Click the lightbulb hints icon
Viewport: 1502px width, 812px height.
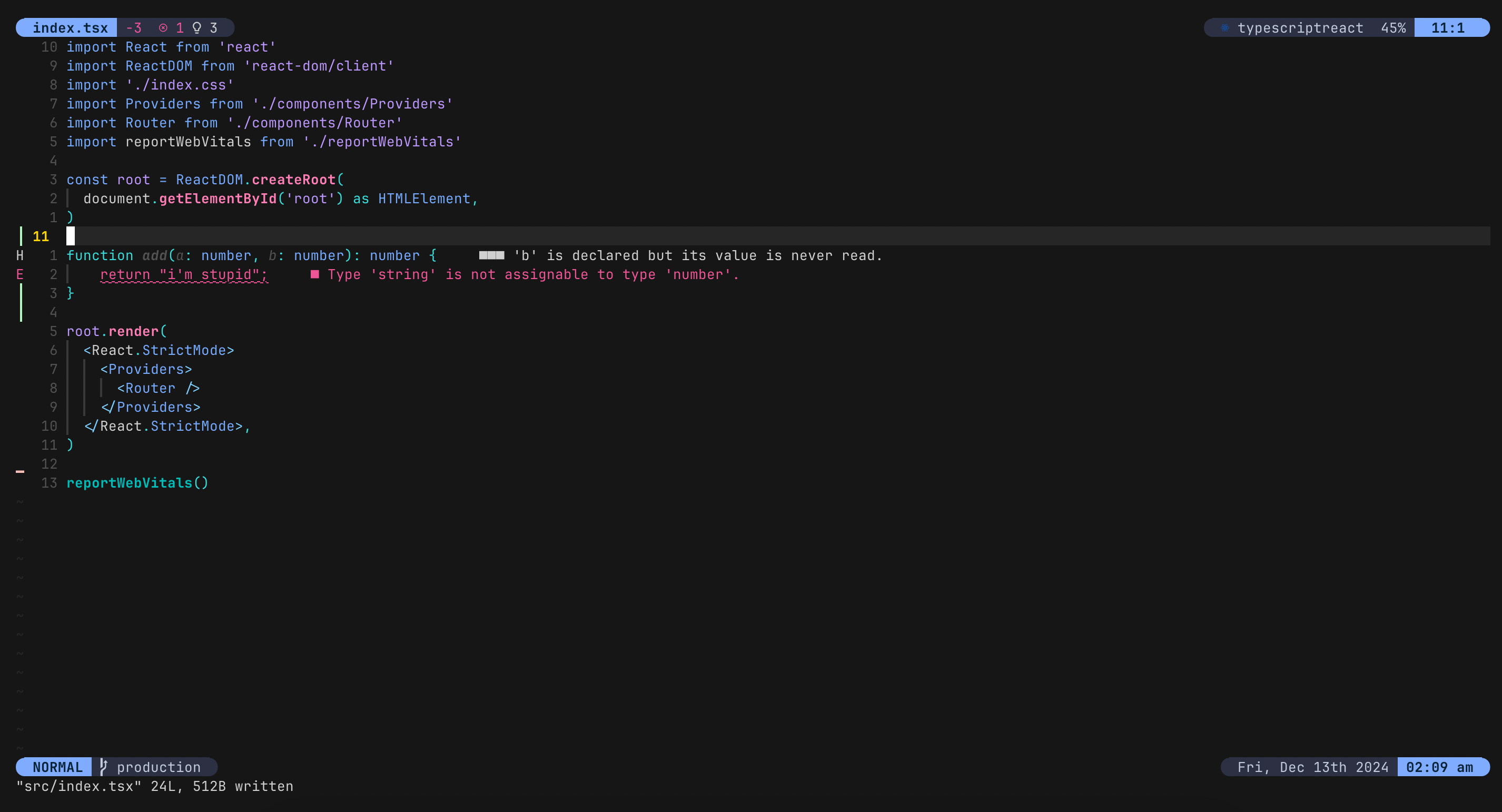pos(197,28)
